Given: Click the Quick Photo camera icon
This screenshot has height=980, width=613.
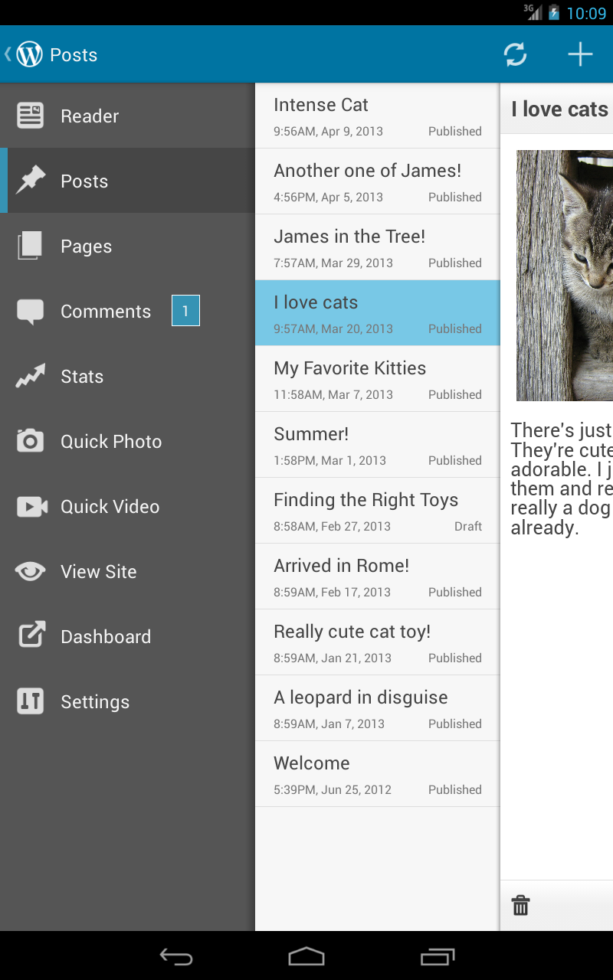Looking at the screenshot, I should (x=31, y=441).
